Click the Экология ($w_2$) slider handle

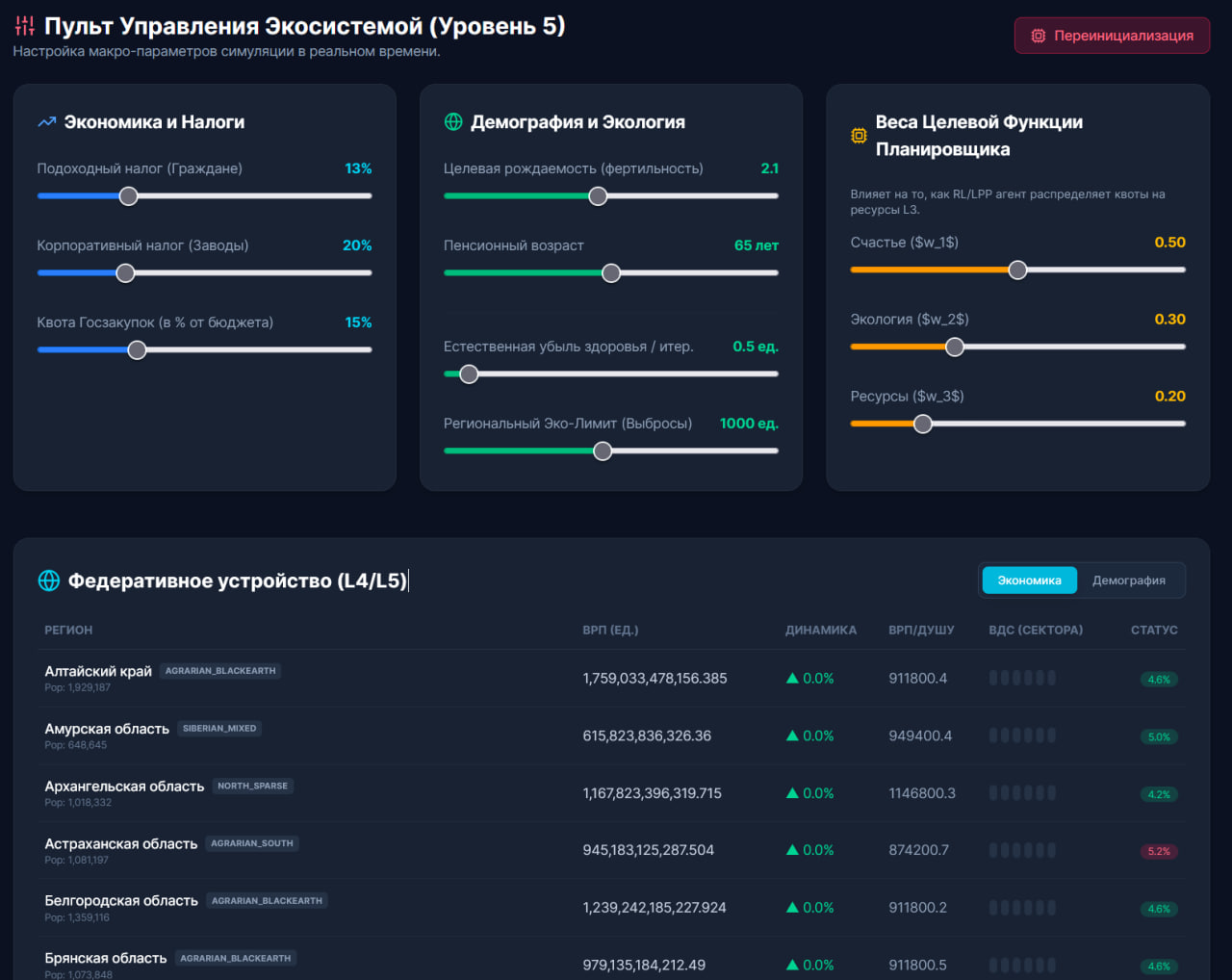coord(955,348)
